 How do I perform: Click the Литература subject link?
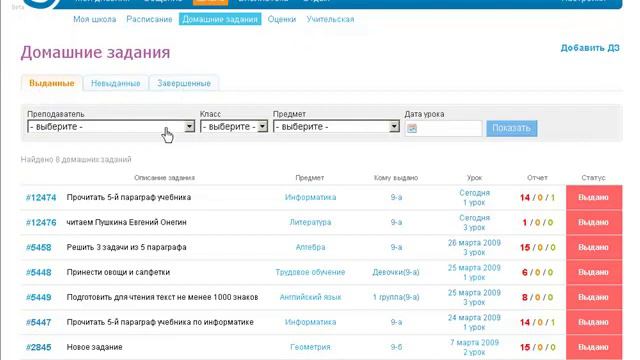coord(310,222)
